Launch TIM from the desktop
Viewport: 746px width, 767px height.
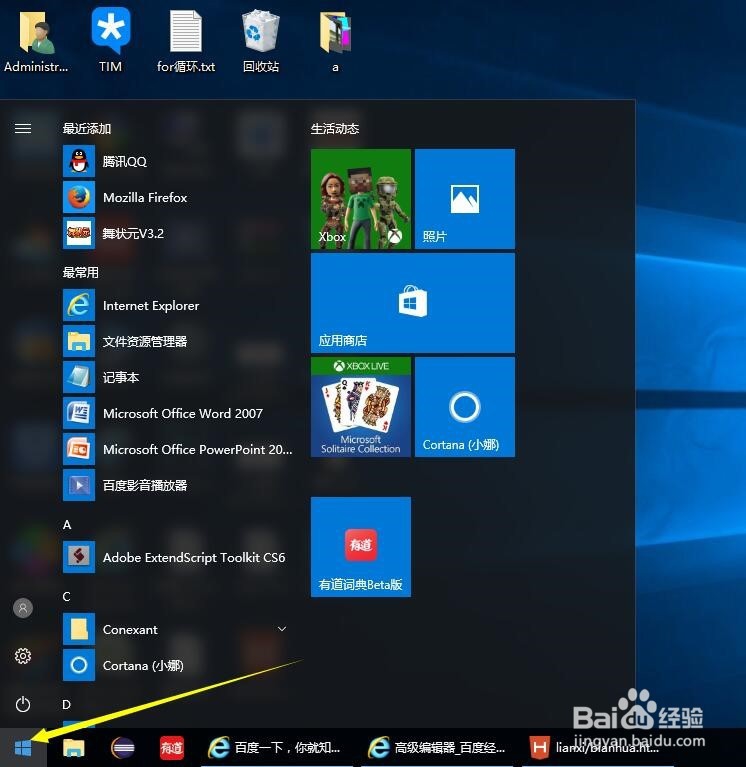pos(111,40)
